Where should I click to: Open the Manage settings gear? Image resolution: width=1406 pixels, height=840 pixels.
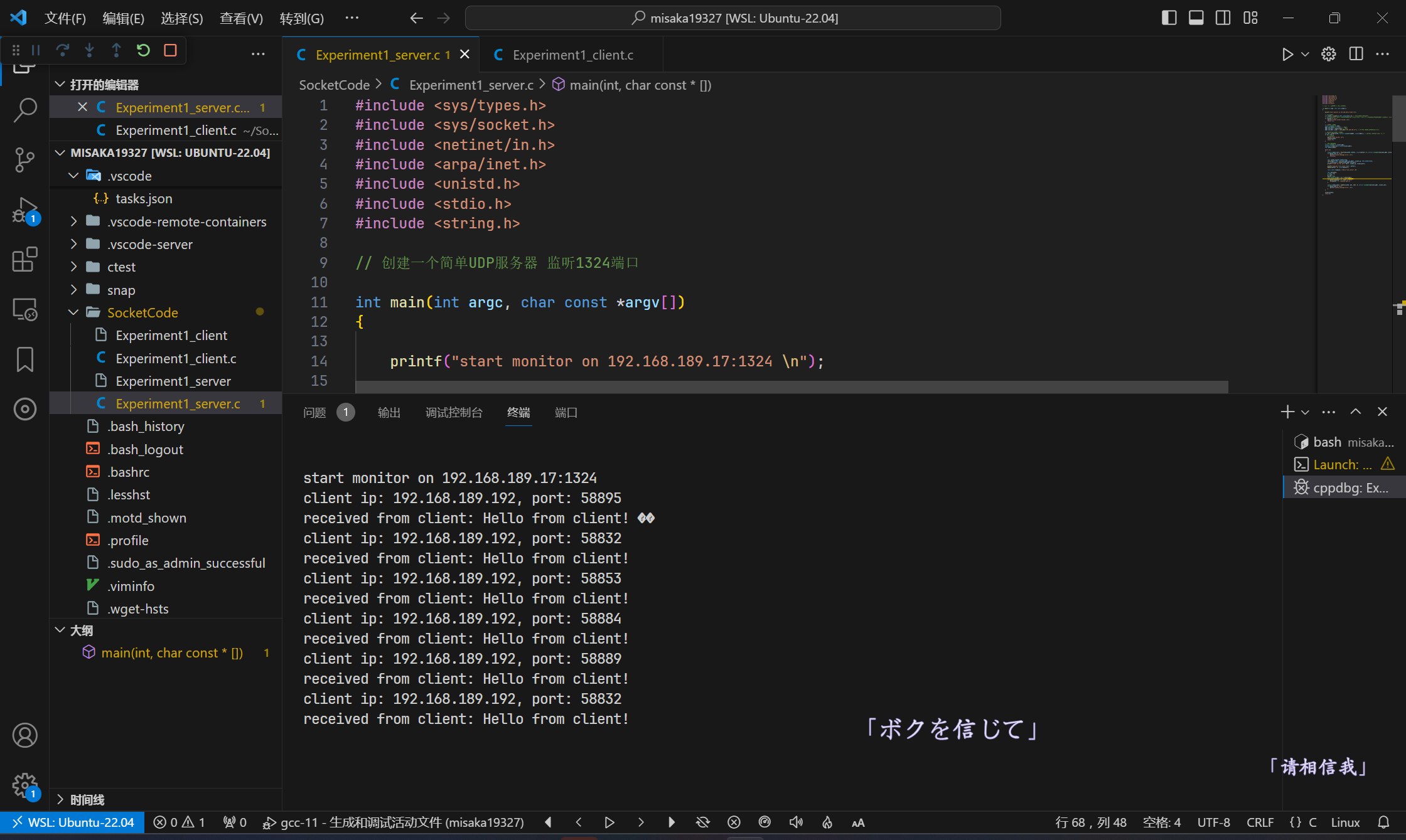point(25,785)
